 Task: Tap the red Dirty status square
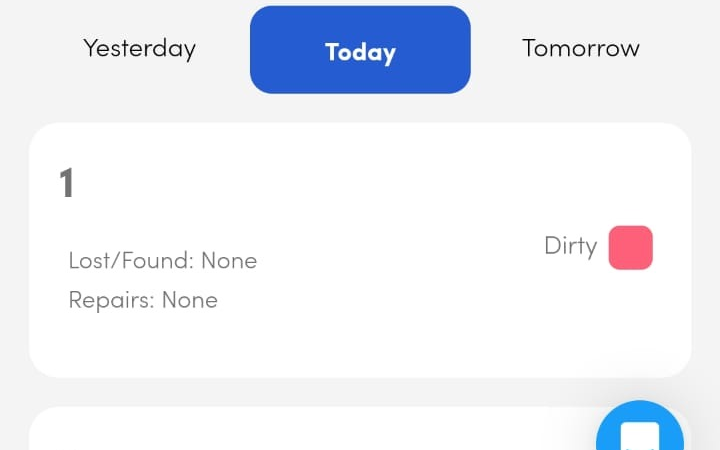click(x=630, y=247)
